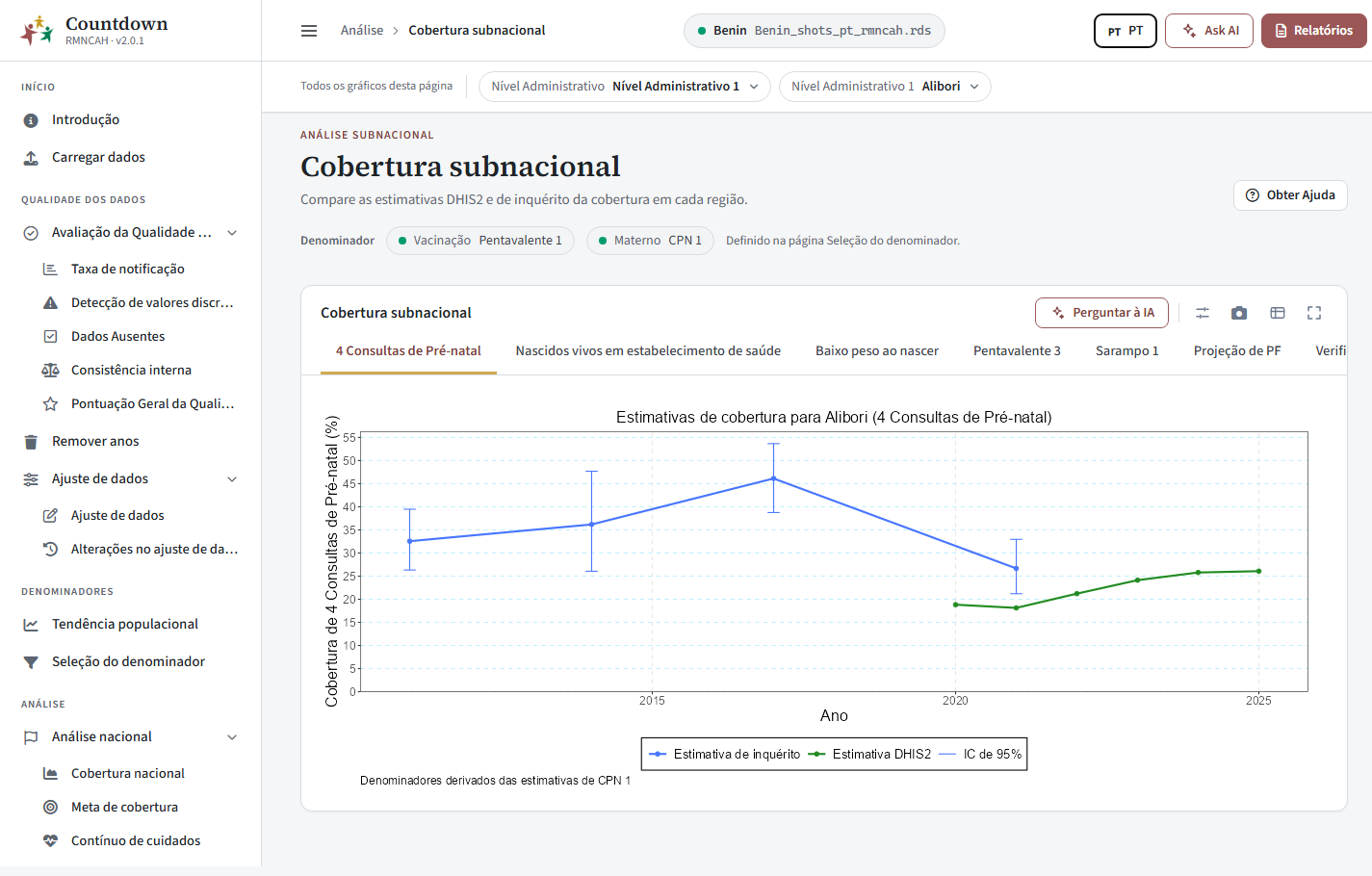Open the Baixo peso ao nascer tab

coord(877,351)
